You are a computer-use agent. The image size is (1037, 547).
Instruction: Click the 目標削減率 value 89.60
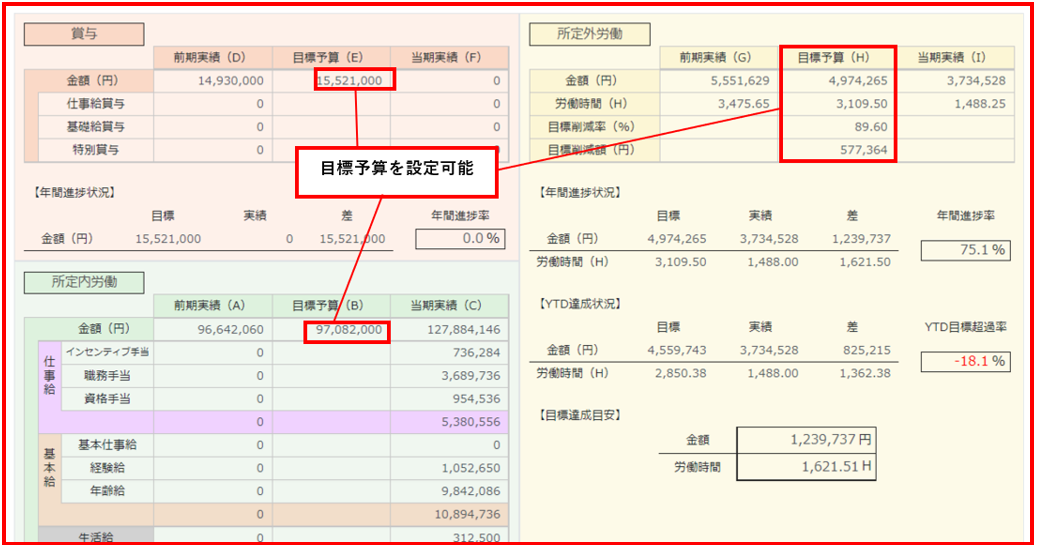(x=838, y=127)
